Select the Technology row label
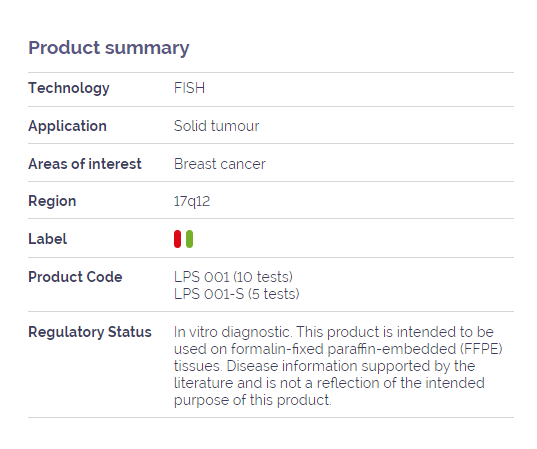This screenshot has width=537, height=449. (69, 88)
